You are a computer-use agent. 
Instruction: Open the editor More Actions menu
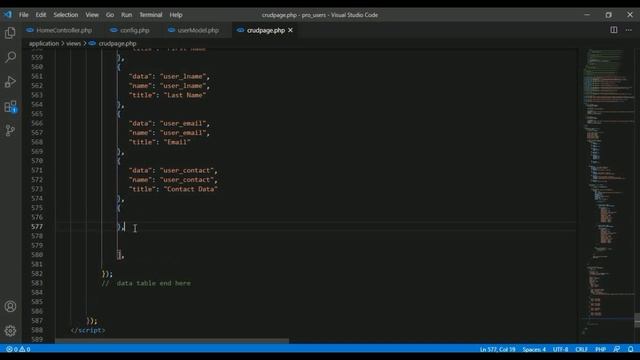629,30
